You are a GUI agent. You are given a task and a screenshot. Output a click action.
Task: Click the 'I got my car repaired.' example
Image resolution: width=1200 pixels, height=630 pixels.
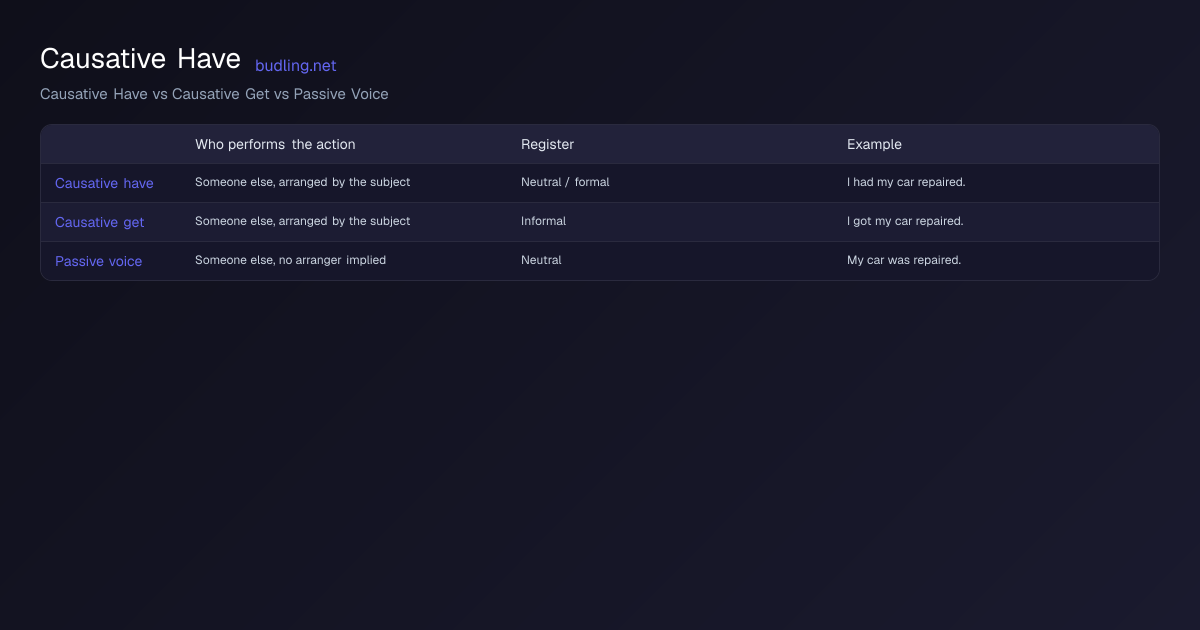click(x=905, y=221)
